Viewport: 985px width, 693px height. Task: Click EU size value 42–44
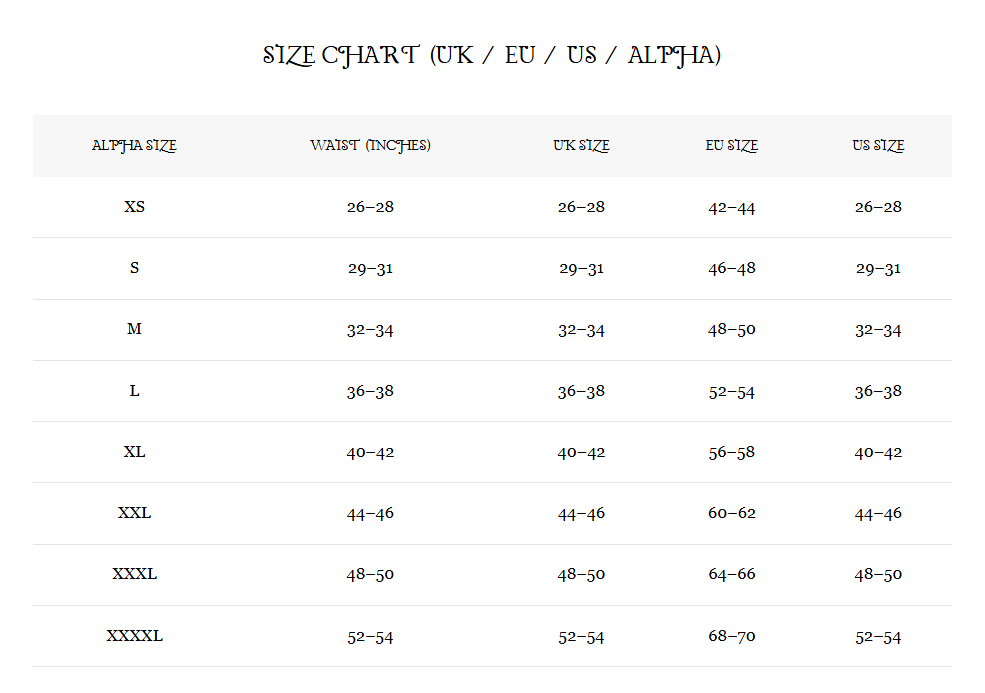pos(731,207)
